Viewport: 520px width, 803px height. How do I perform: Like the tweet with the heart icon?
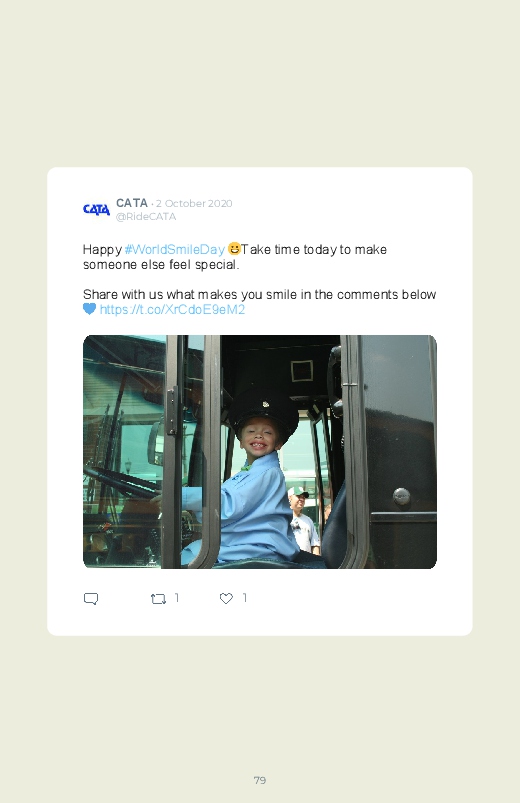click(226, 598)
